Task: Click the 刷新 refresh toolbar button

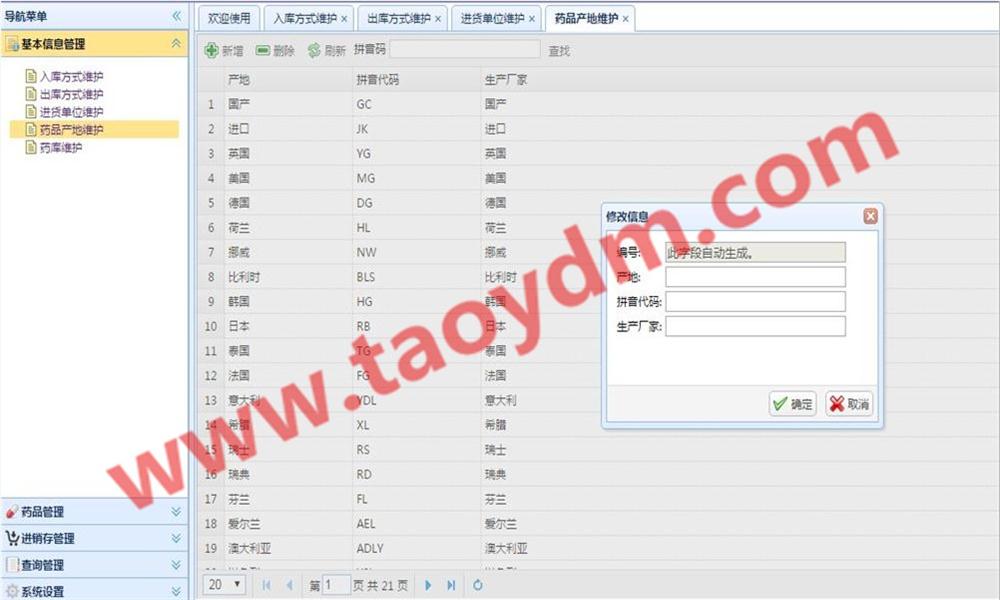Action: tap(326, 50)
